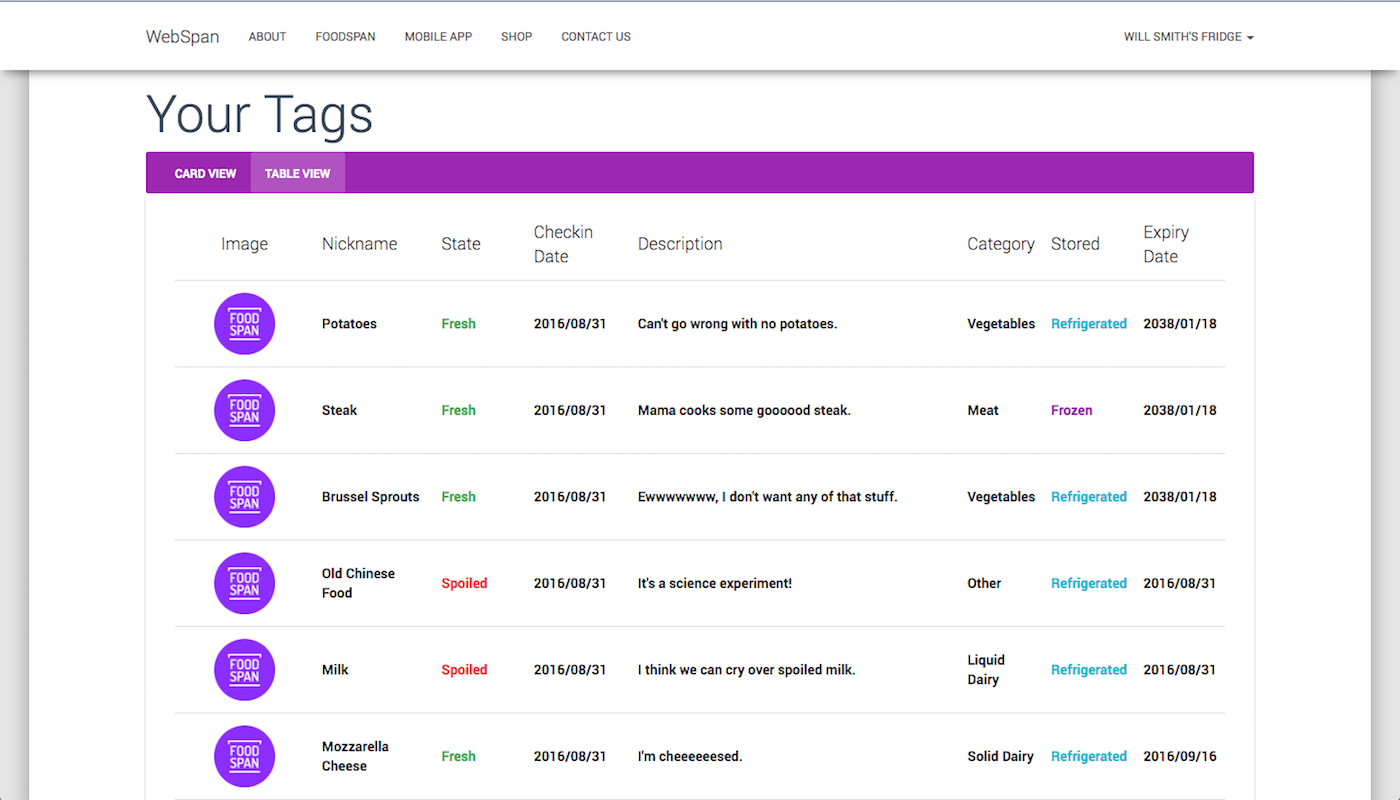Click the FOOD SPAN icon for Brussel Sprouts
1400x800 pixels.
[244, 496]
